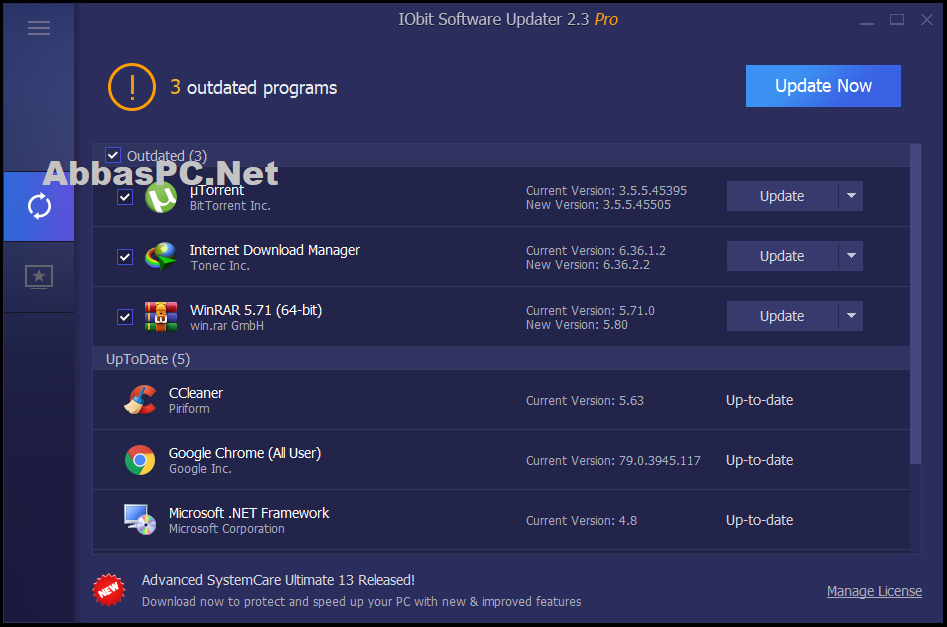The image size is (947, 627).
Task: Update µTorrent
Action: coord(782,196)
